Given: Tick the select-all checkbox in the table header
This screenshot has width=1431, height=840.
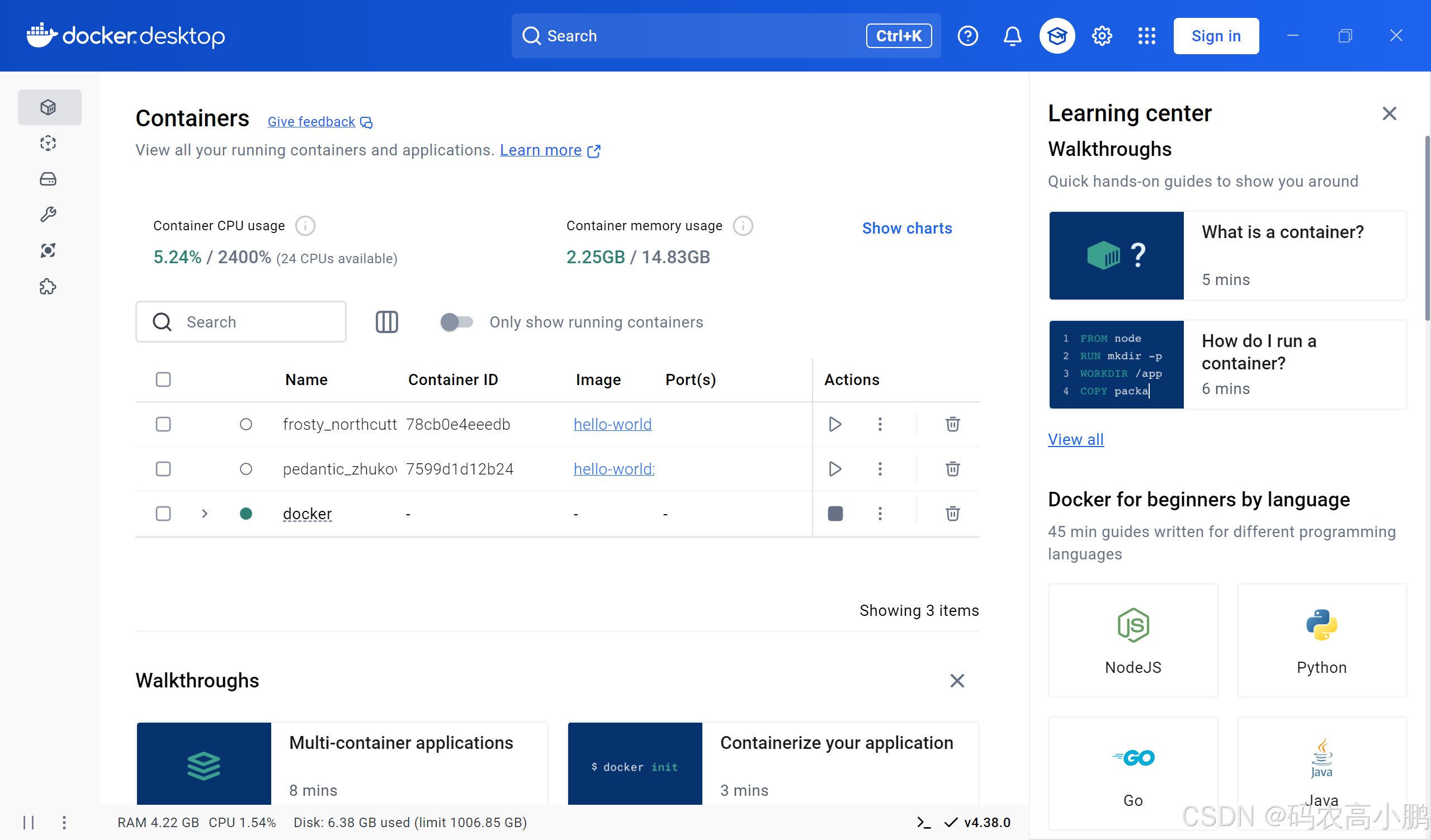Looking at the screenshot, I should click(x=163, y=379).
